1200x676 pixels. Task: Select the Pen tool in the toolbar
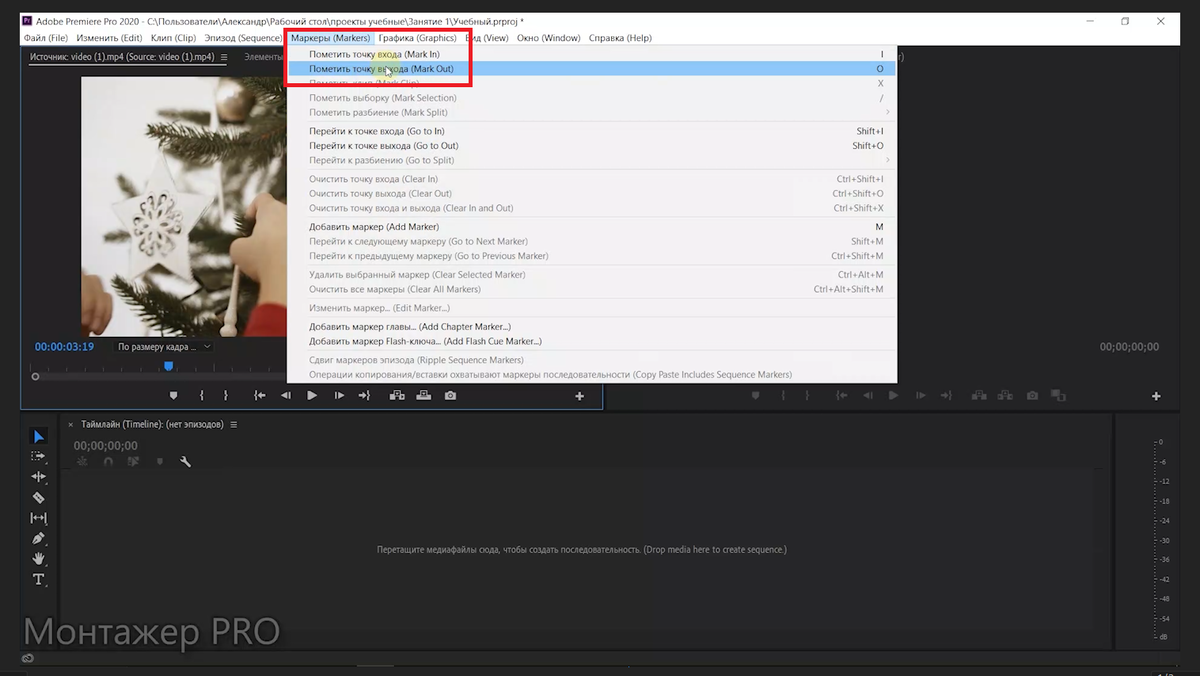coord(39,538)
